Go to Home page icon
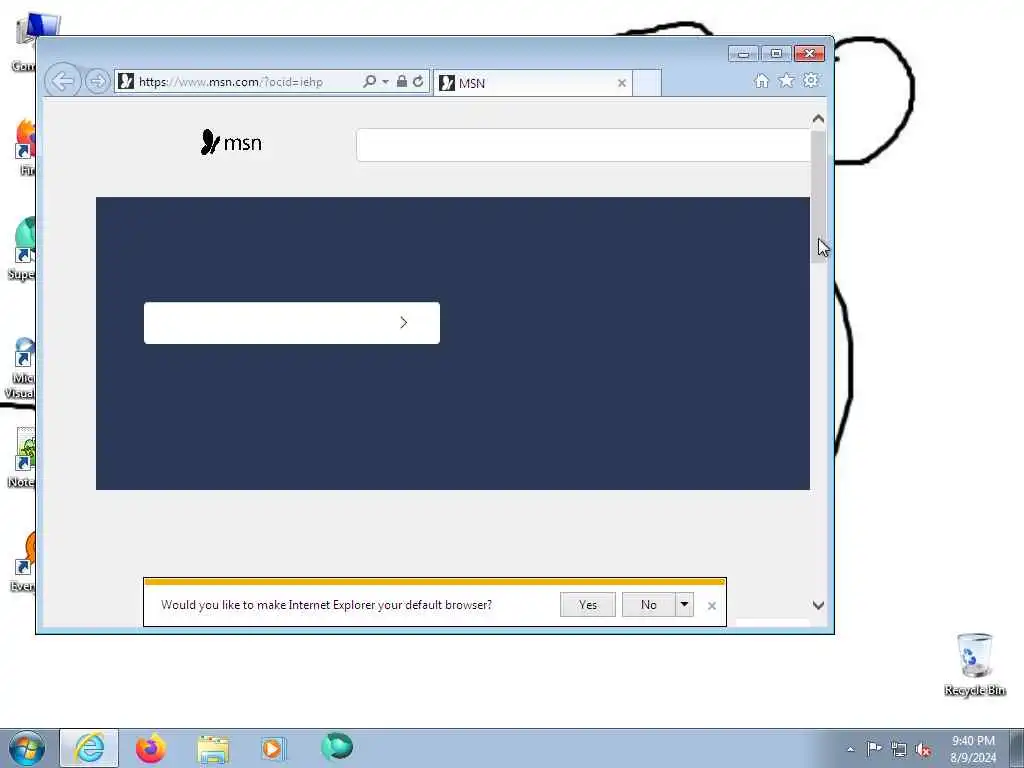Screen dimensions: 1024x768 pyautogui.click(x=761, y=80)
